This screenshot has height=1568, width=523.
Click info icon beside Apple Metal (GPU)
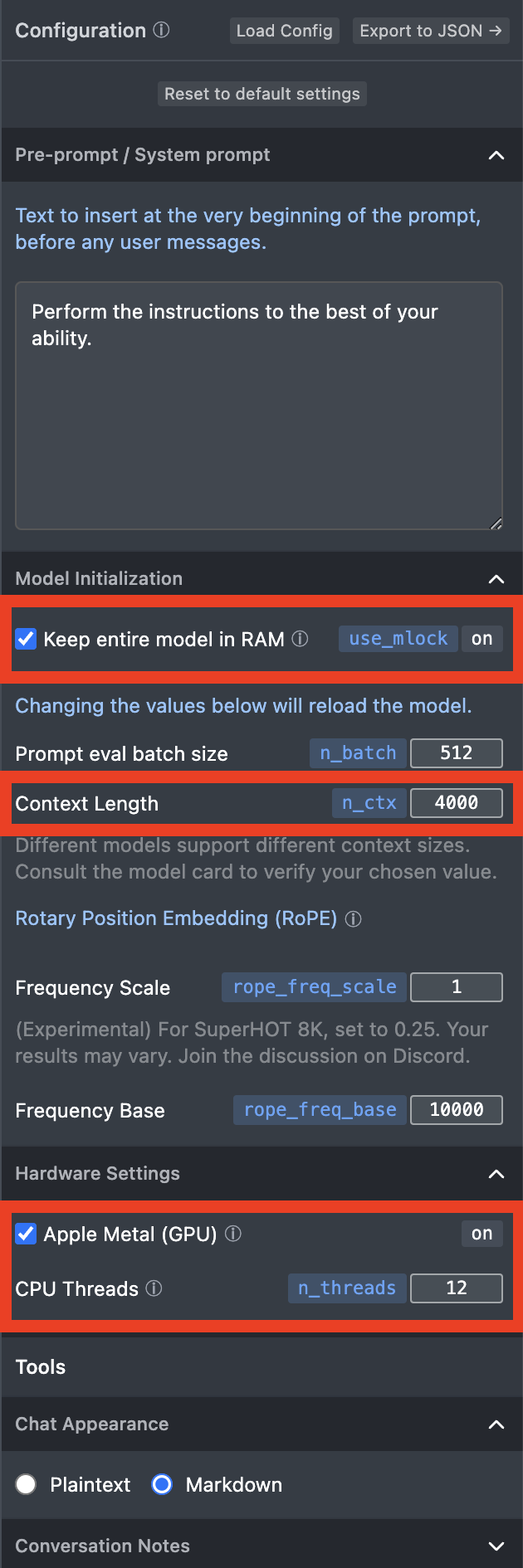pyautogui.click(x=233, y=1234)
